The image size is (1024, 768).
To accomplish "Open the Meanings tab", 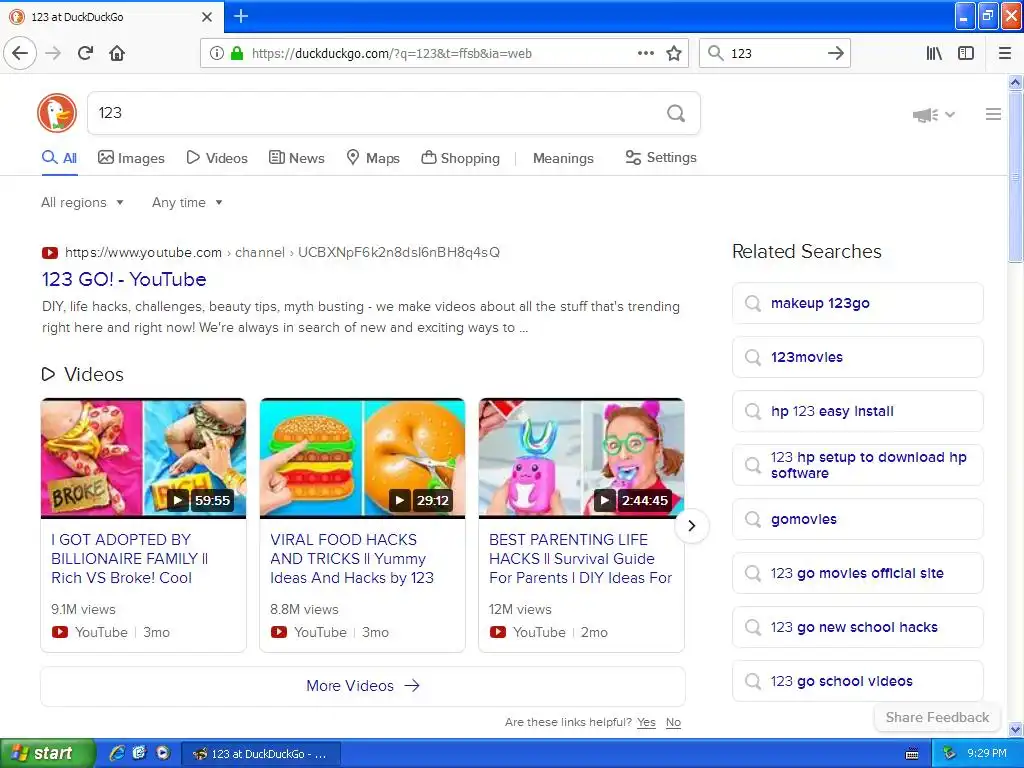I will [563, 158].
